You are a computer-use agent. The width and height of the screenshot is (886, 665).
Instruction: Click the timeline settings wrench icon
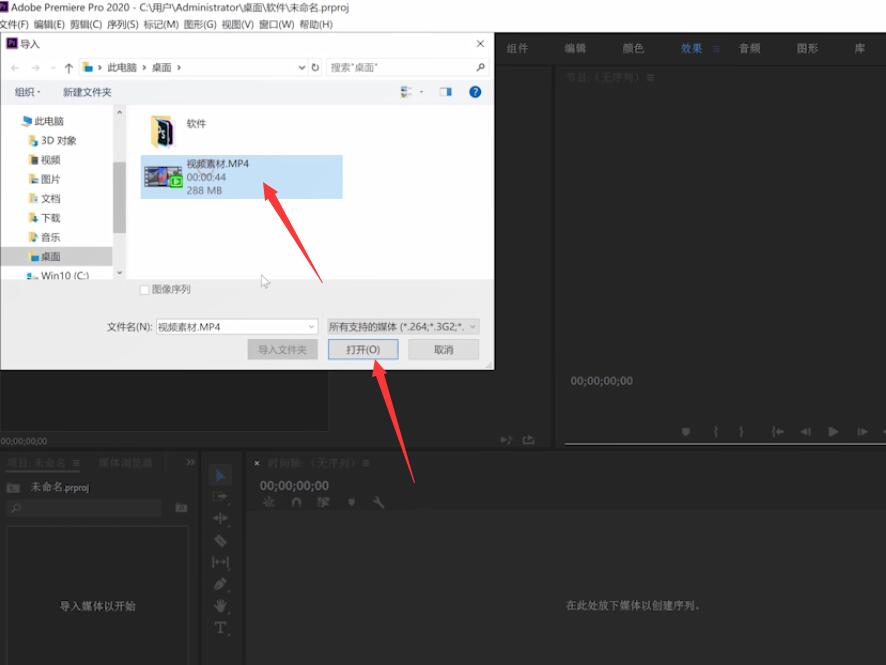click(x=378, y=502)
